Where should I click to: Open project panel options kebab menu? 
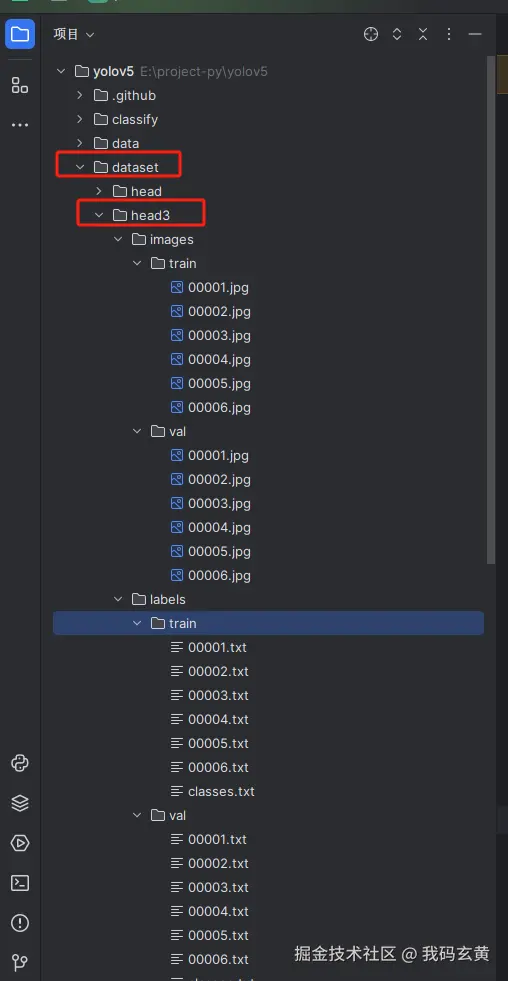click(449, 34)
